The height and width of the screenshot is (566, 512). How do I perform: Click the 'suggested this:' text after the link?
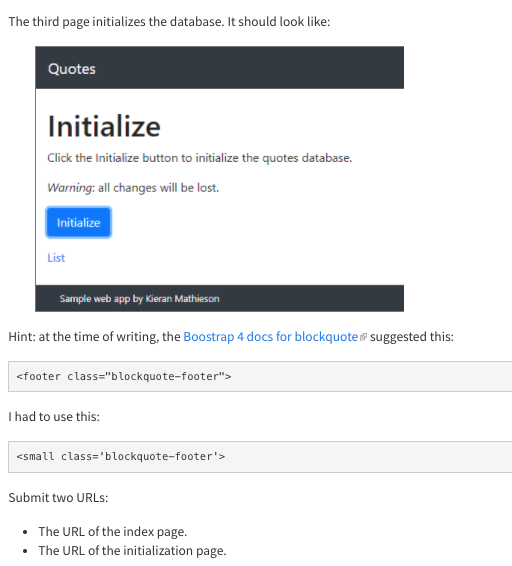pos(412,336)
